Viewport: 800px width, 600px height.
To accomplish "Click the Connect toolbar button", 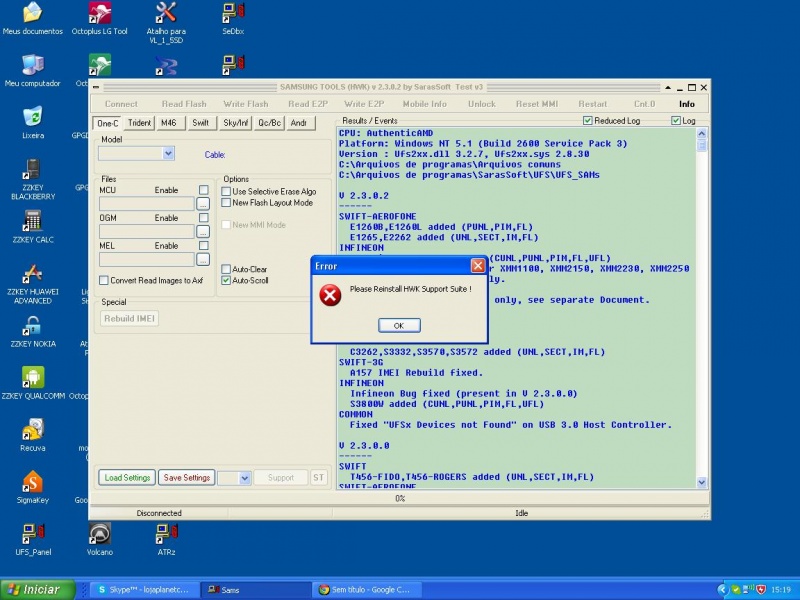I will (x=121, y=104).
